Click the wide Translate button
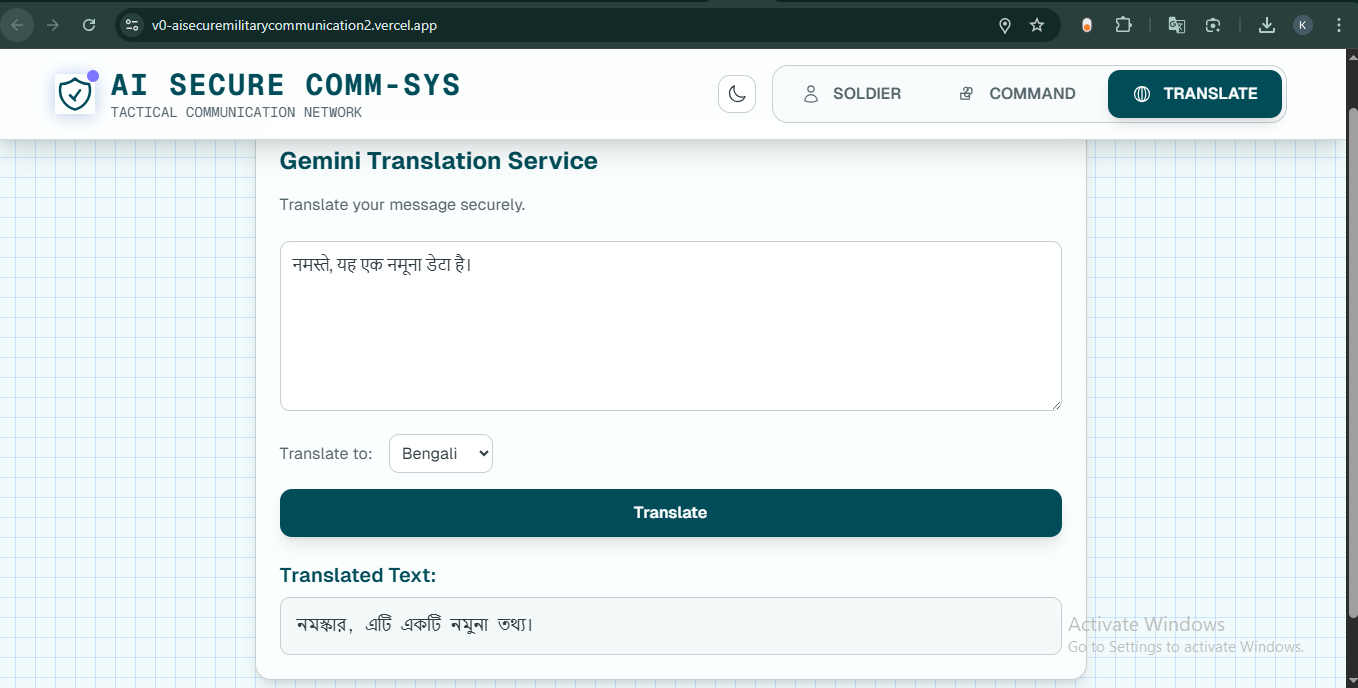Screen dimensions: 1358x688 [671, 513]
